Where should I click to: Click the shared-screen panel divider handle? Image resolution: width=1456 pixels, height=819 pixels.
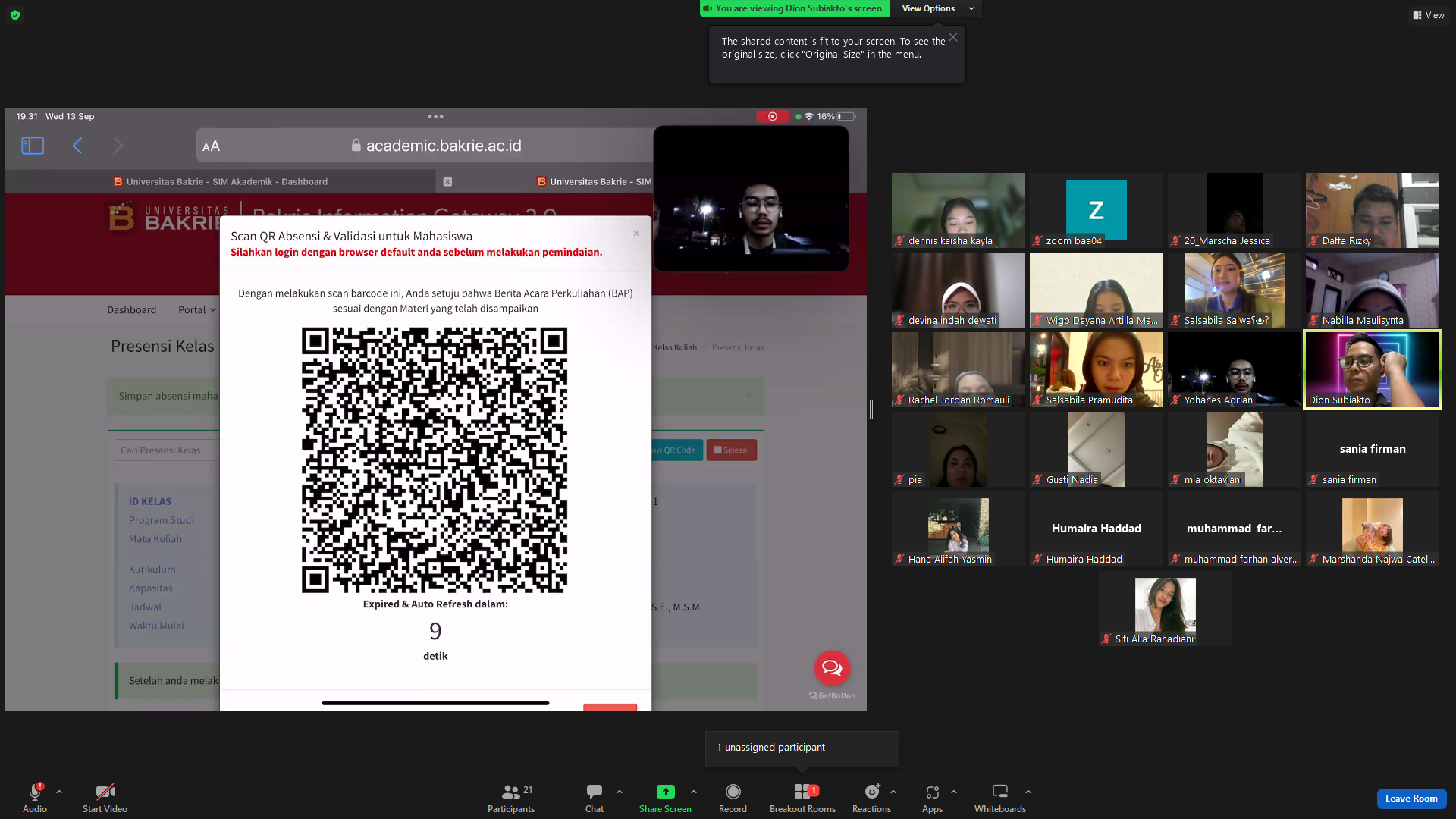coord(871,409)
